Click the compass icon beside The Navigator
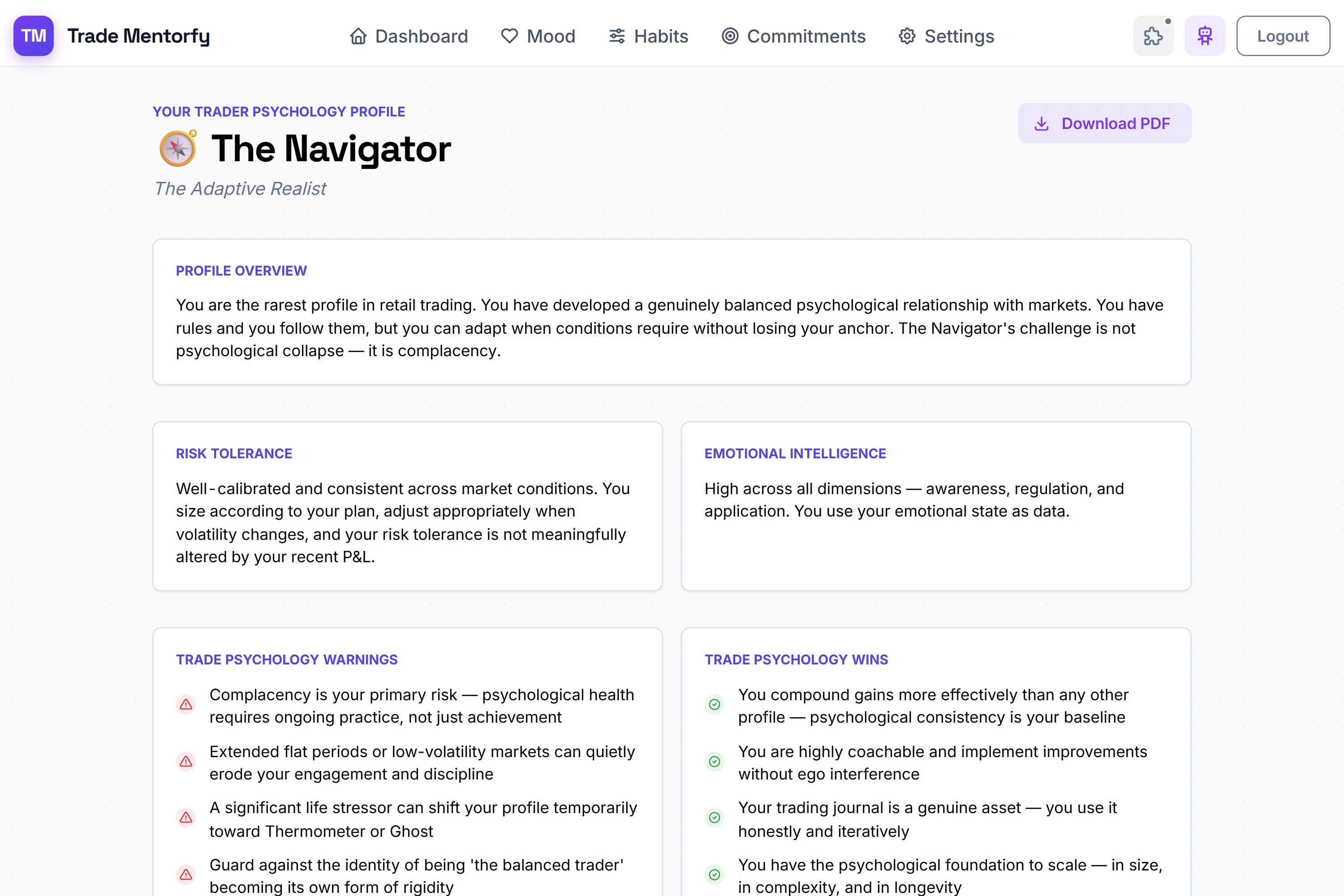 coord(178,148)
